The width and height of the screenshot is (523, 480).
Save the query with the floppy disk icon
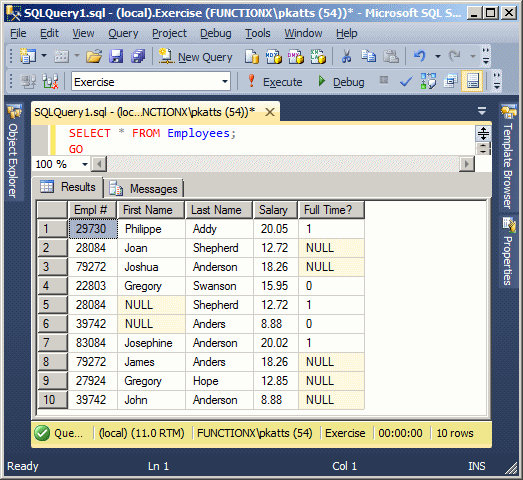(x=116, y=56)
